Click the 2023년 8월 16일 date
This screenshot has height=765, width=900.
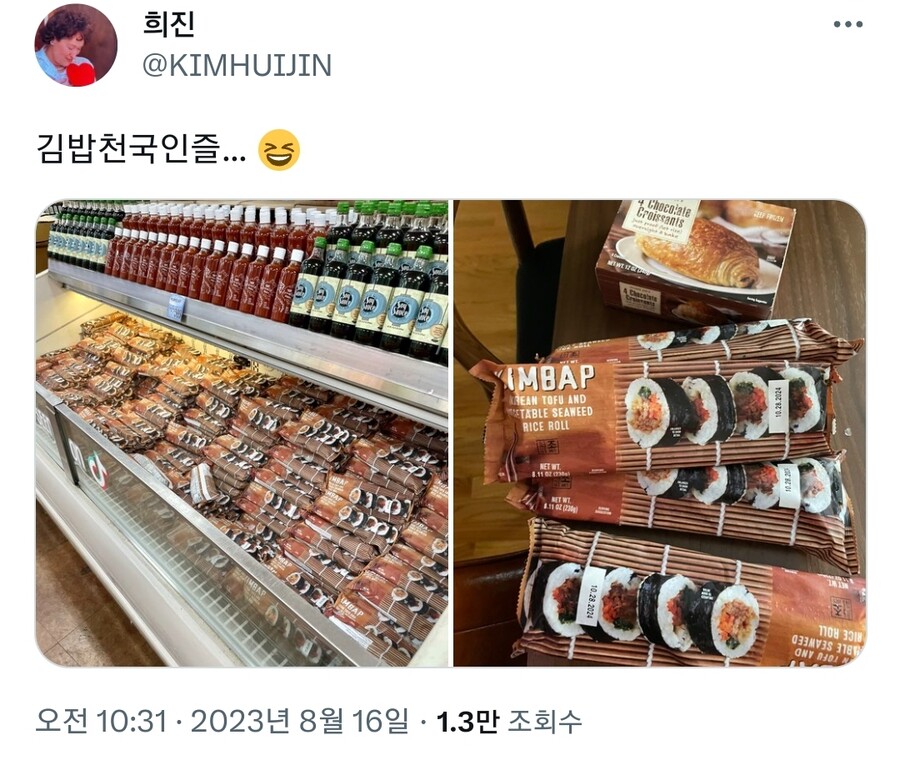(298, 721)
